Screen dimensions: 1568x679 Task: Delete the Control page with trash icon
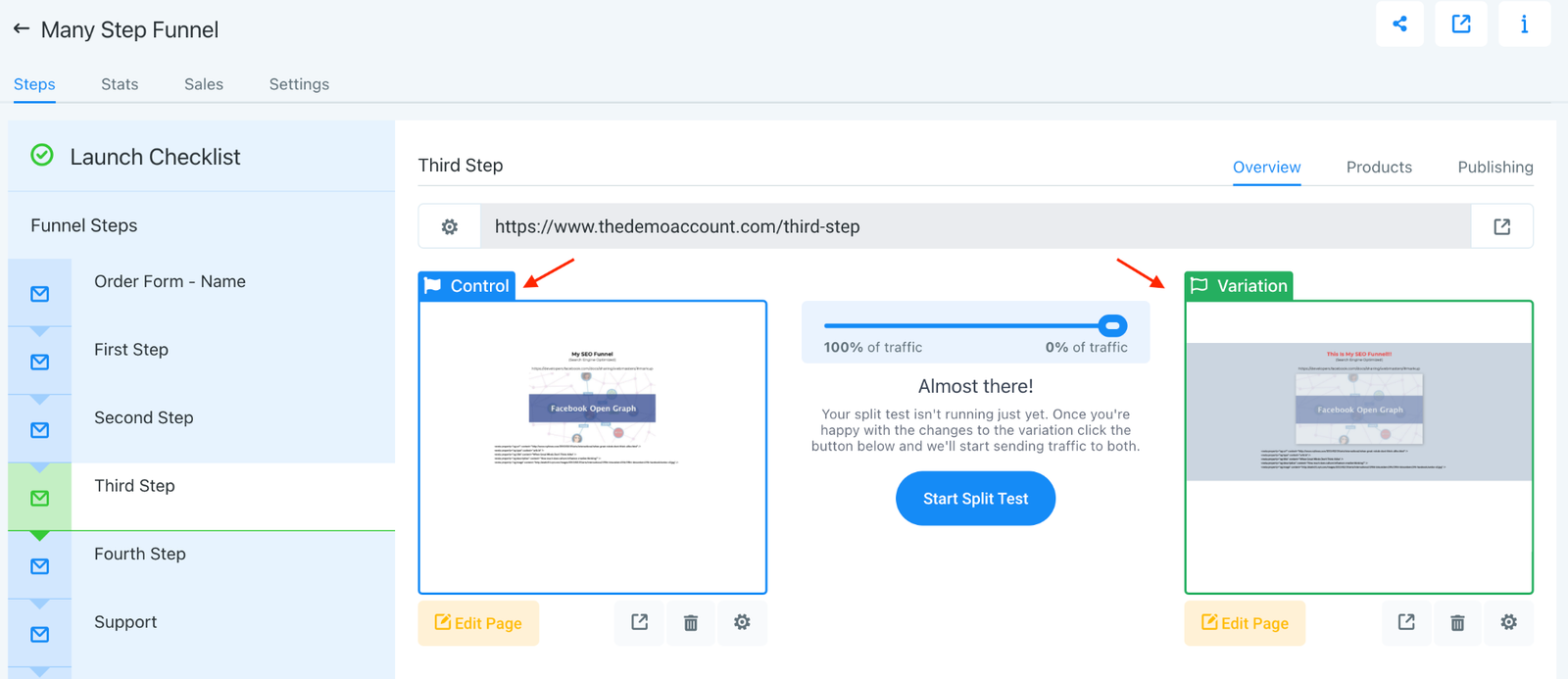[x=691, y=623]
